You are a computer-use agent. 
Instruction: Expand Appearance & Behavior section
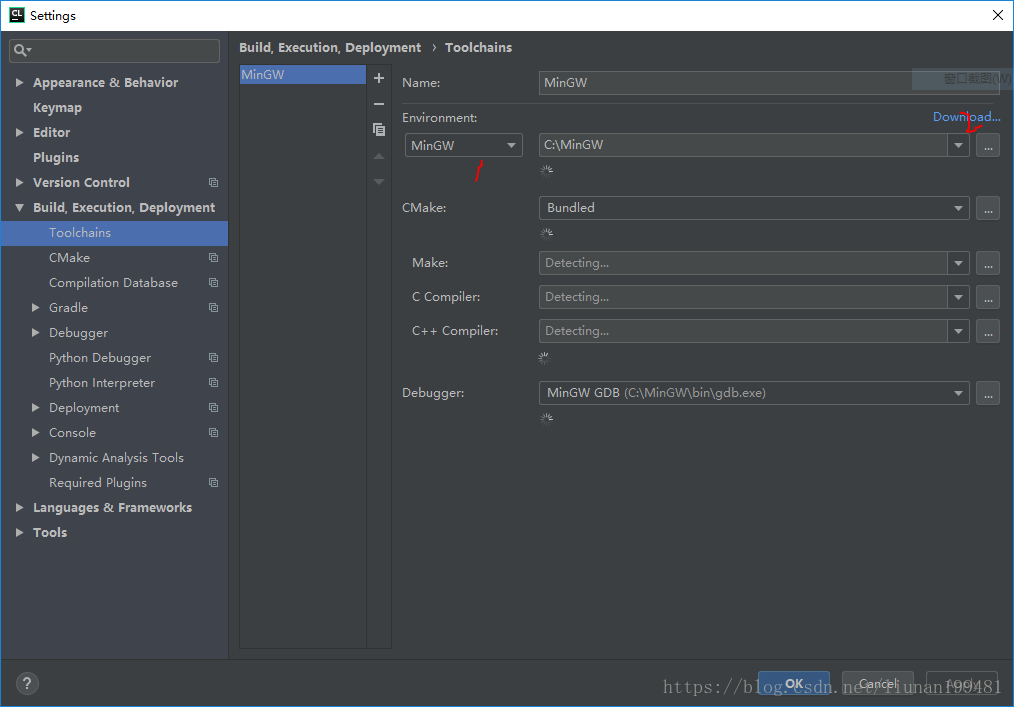[19, 83]
